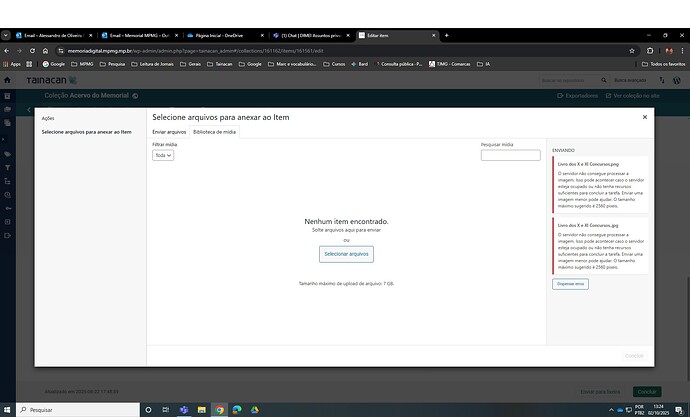Switch to Página Inicial - OneDrive browser tab
690x417 pixels.
tap(223, 35)
